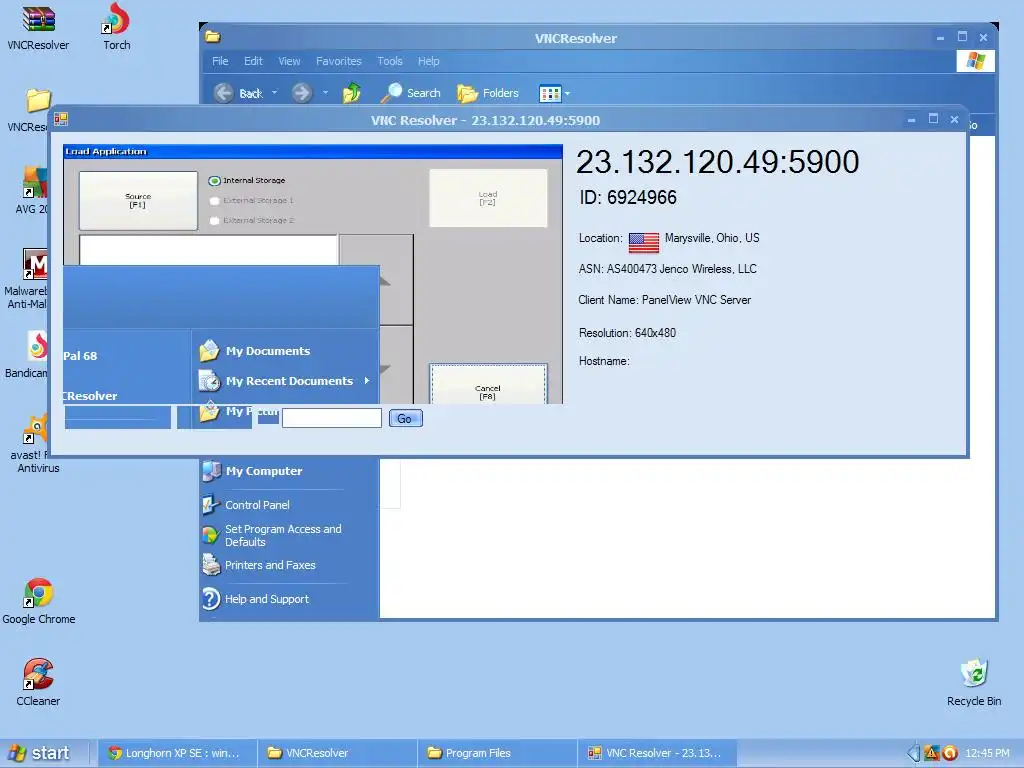Select the External Storage 2 radio button

click(x=214, y=221)
